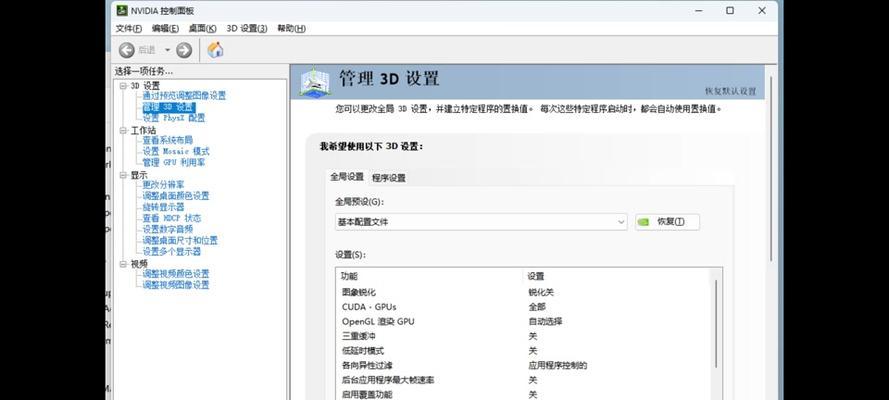Select the 后台应用程序最大帧速率 settings row
Screen dimensions: 889x400
click(x=523, y=380)
